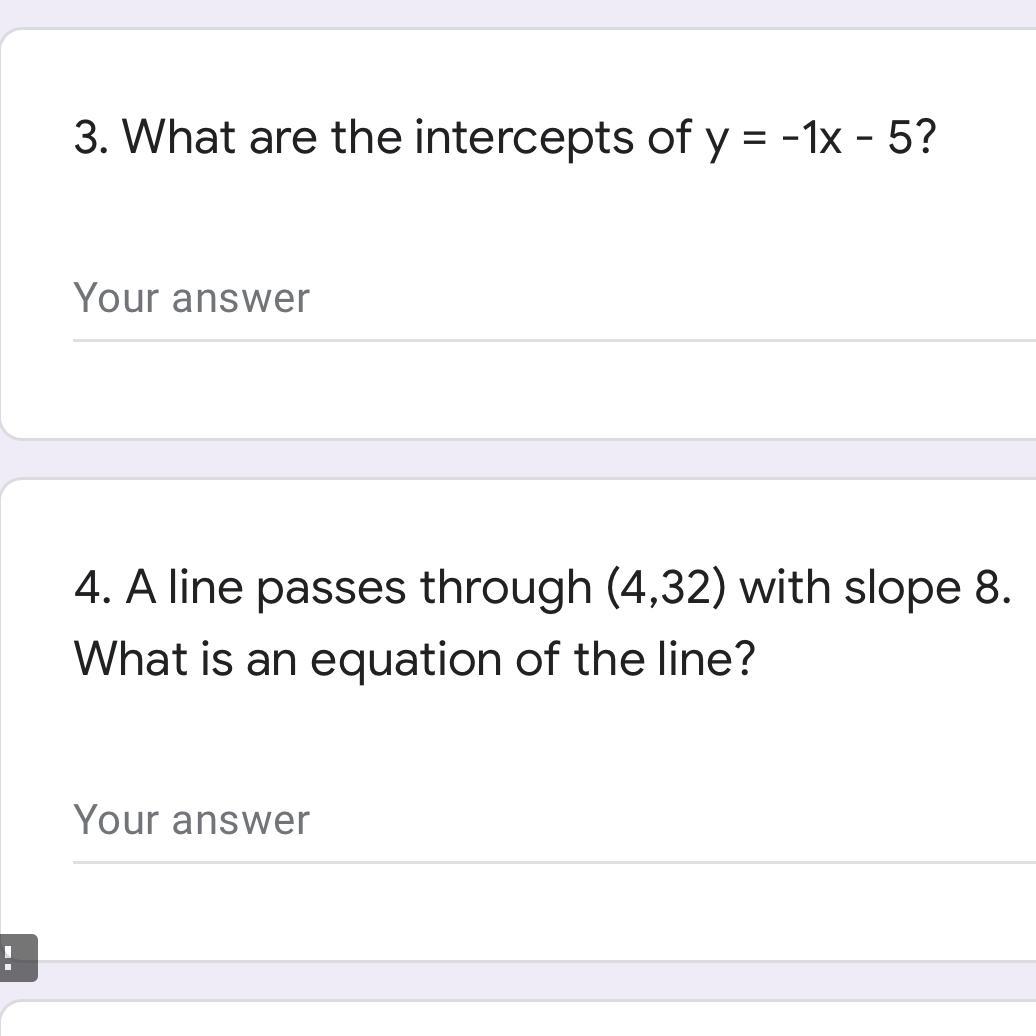The width and height of the screenshot is (1036, 1036).
Task: Click the question number '3.'
Action: (x=91, y=137)
